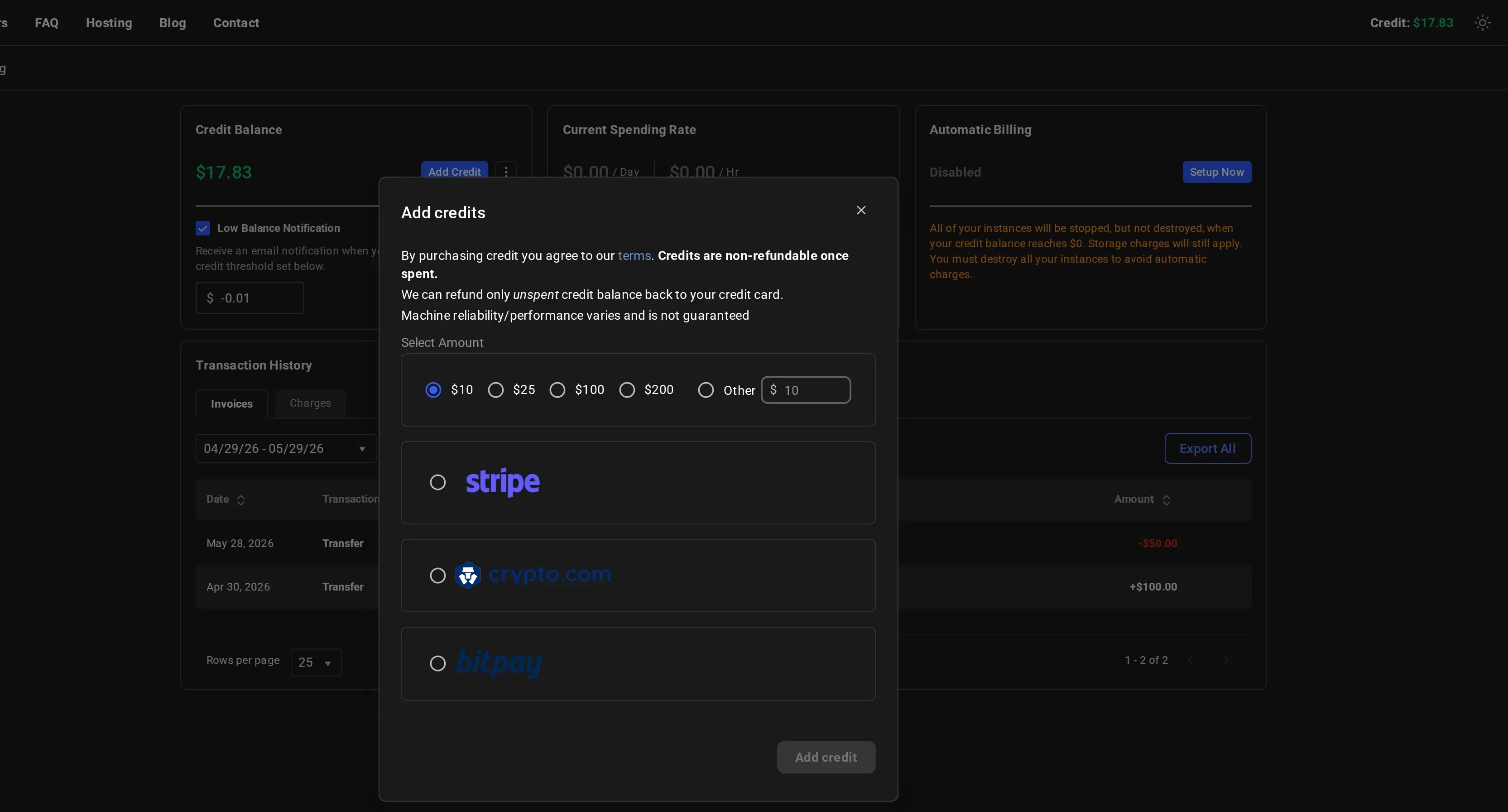Click the crypto.com logo

[533, 575]
